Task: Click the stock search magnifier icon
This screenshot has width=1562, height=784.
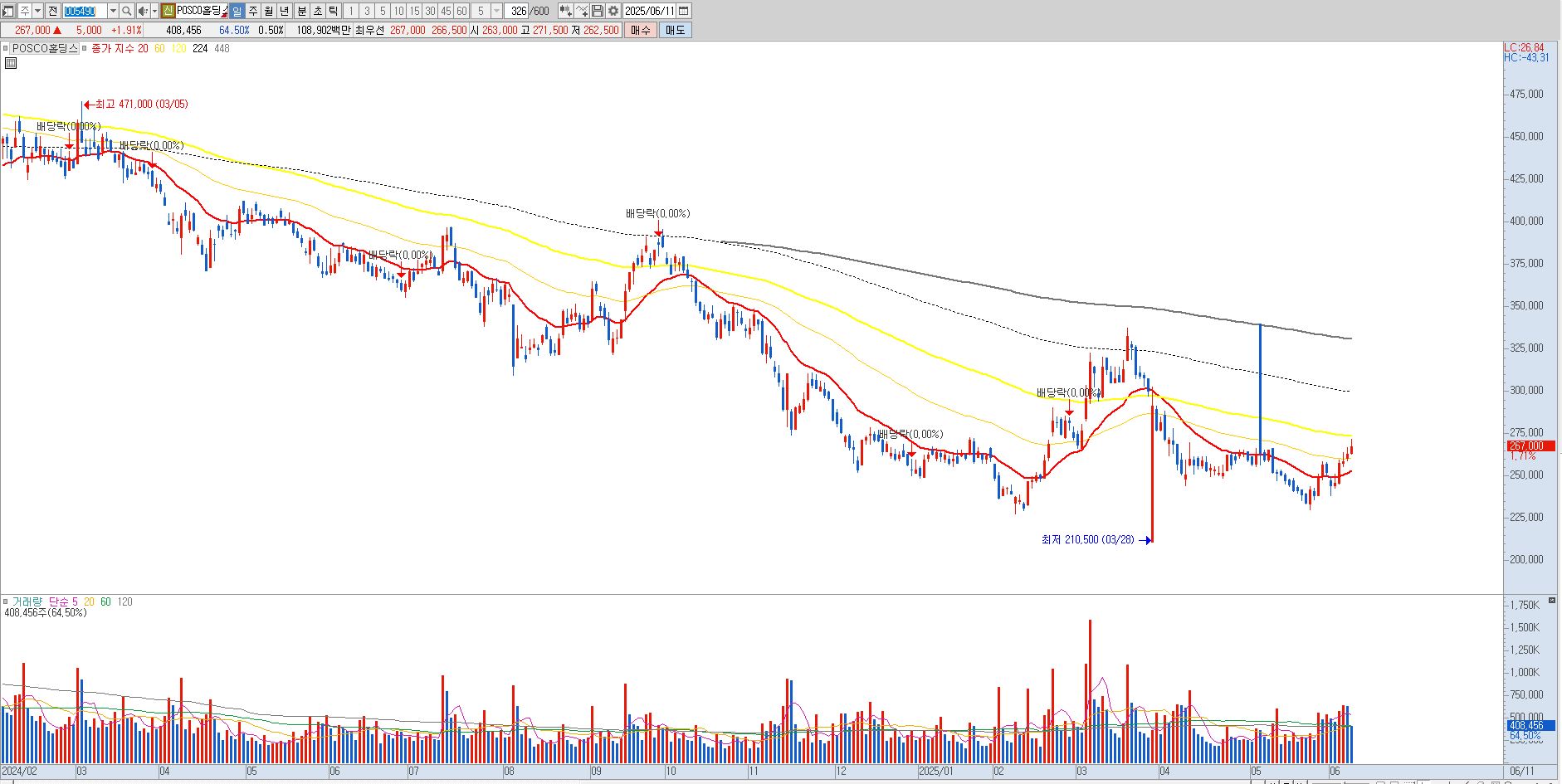Action: 127,11
